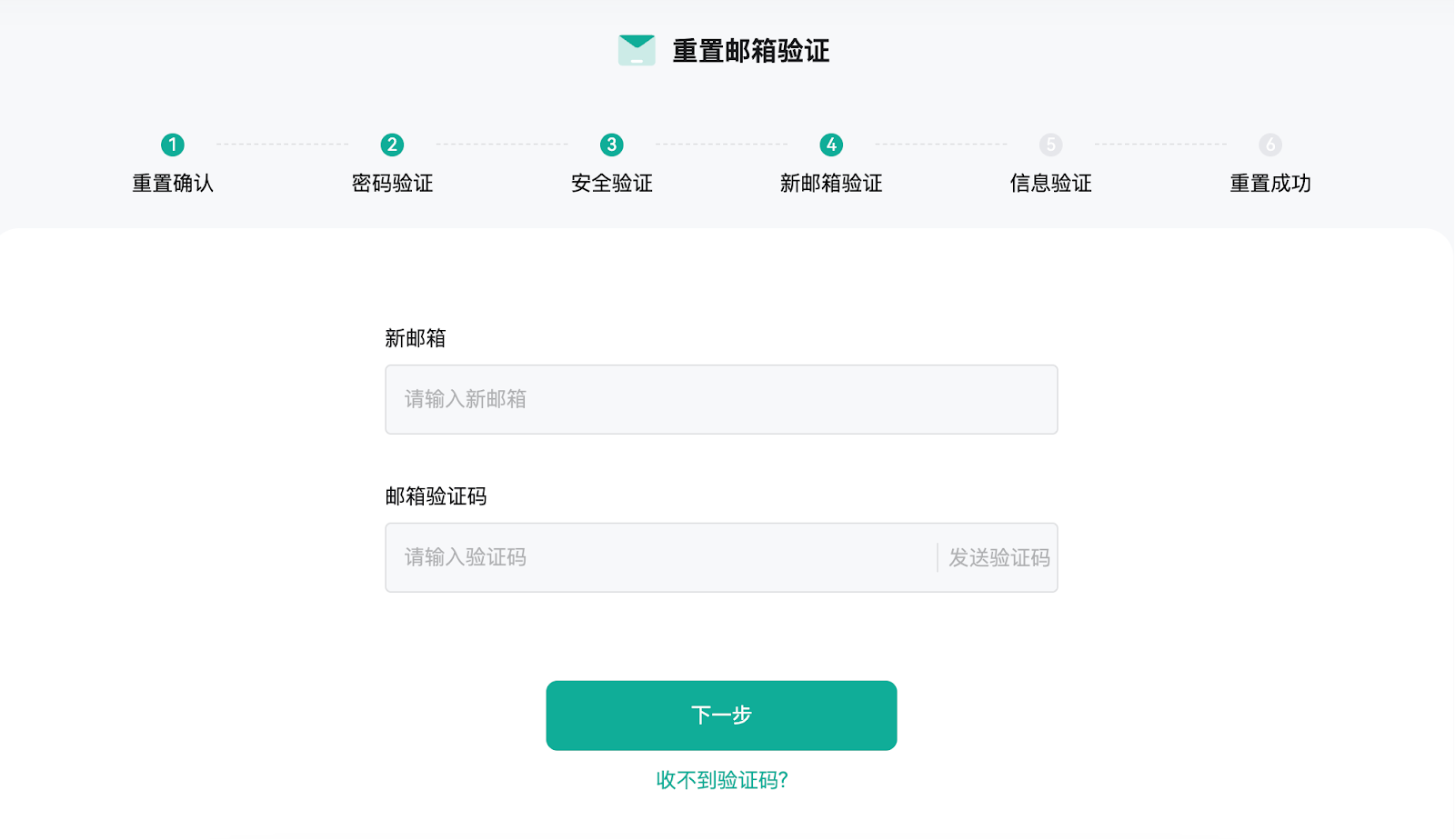Select the 重置确认 step label
The image size is (1455, 840).
click(173, 184)
